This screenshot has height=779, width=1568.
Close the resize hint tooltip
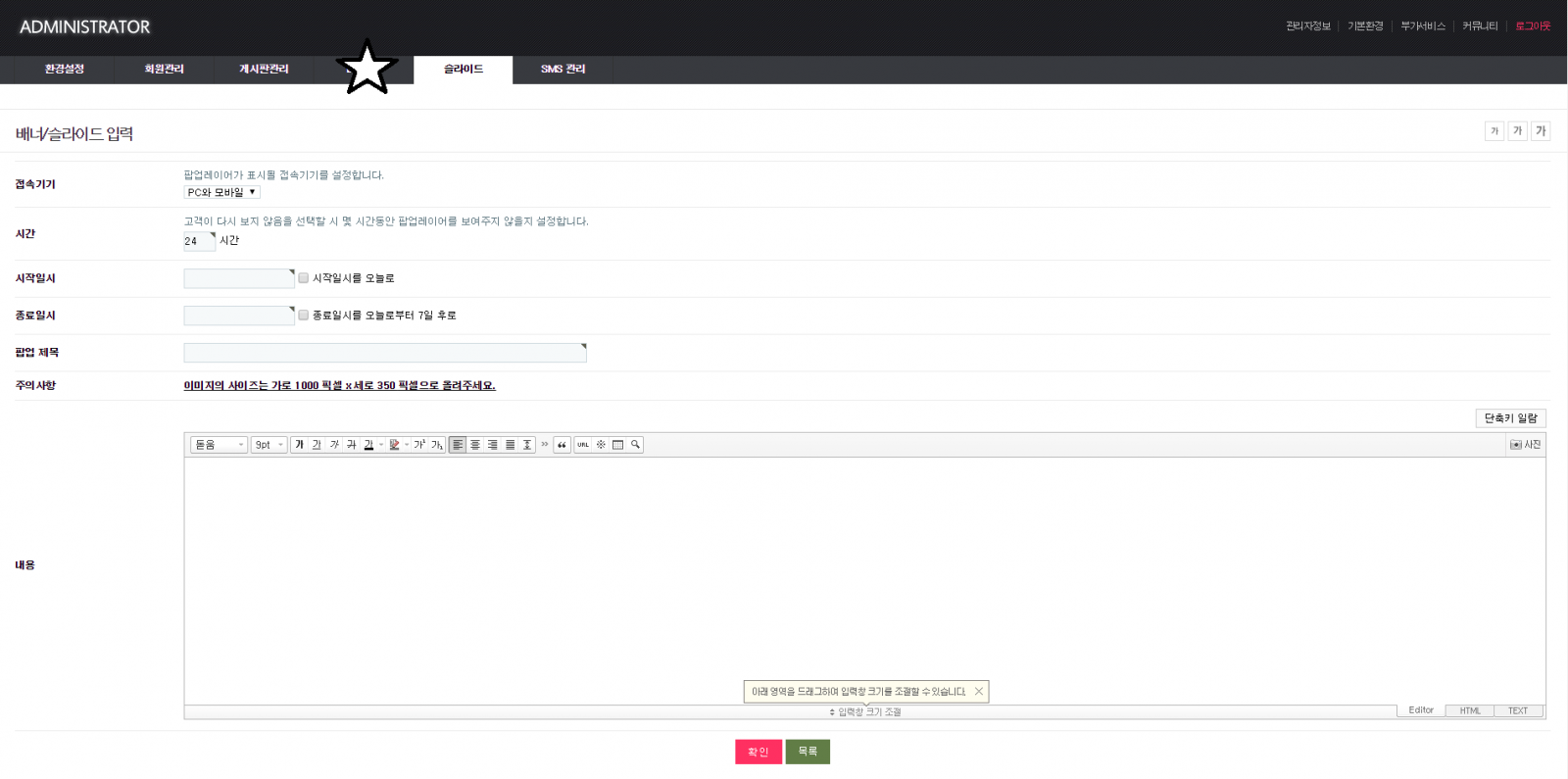[x=978, y=692]
